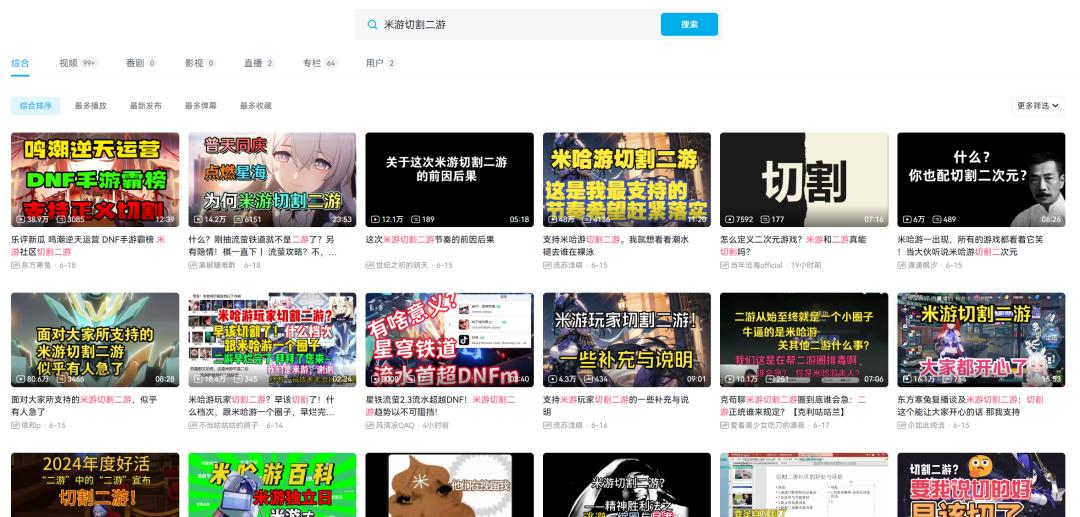Open the 切割二游 要我说切的好 thumbnail
The width and height of the screenshot is (1080, 517).
[982, 485]
